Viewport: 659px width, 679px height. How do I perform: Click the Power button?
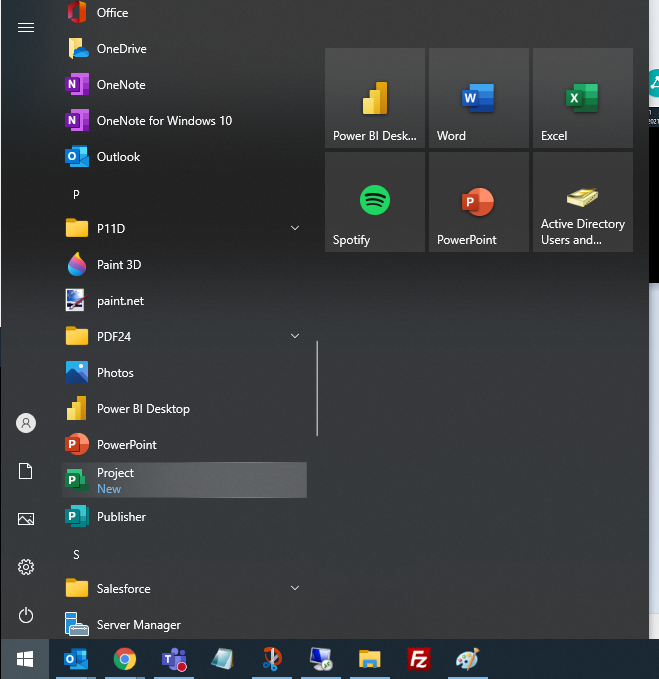point(26,615)
